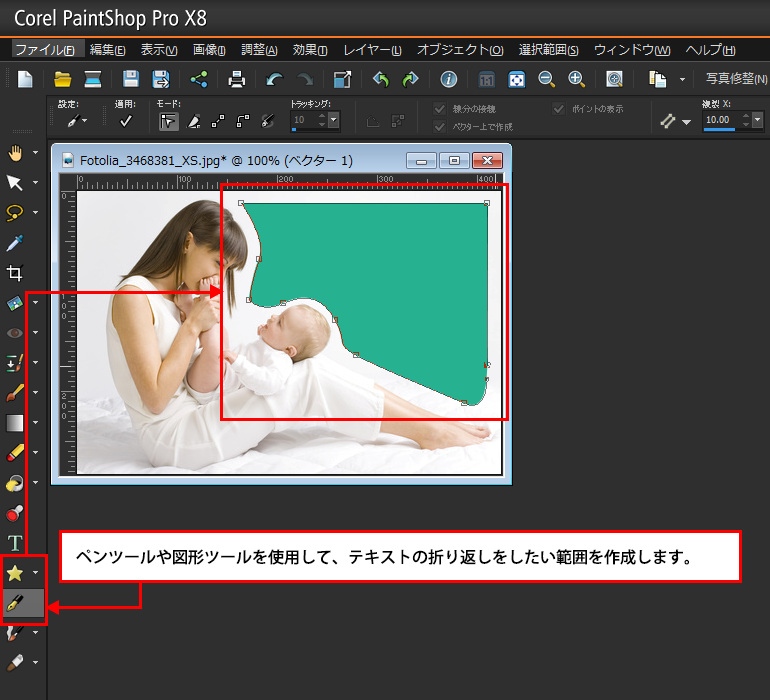
Task: Click the top-right node of the green vector shape
Action: tap(487, 203)
